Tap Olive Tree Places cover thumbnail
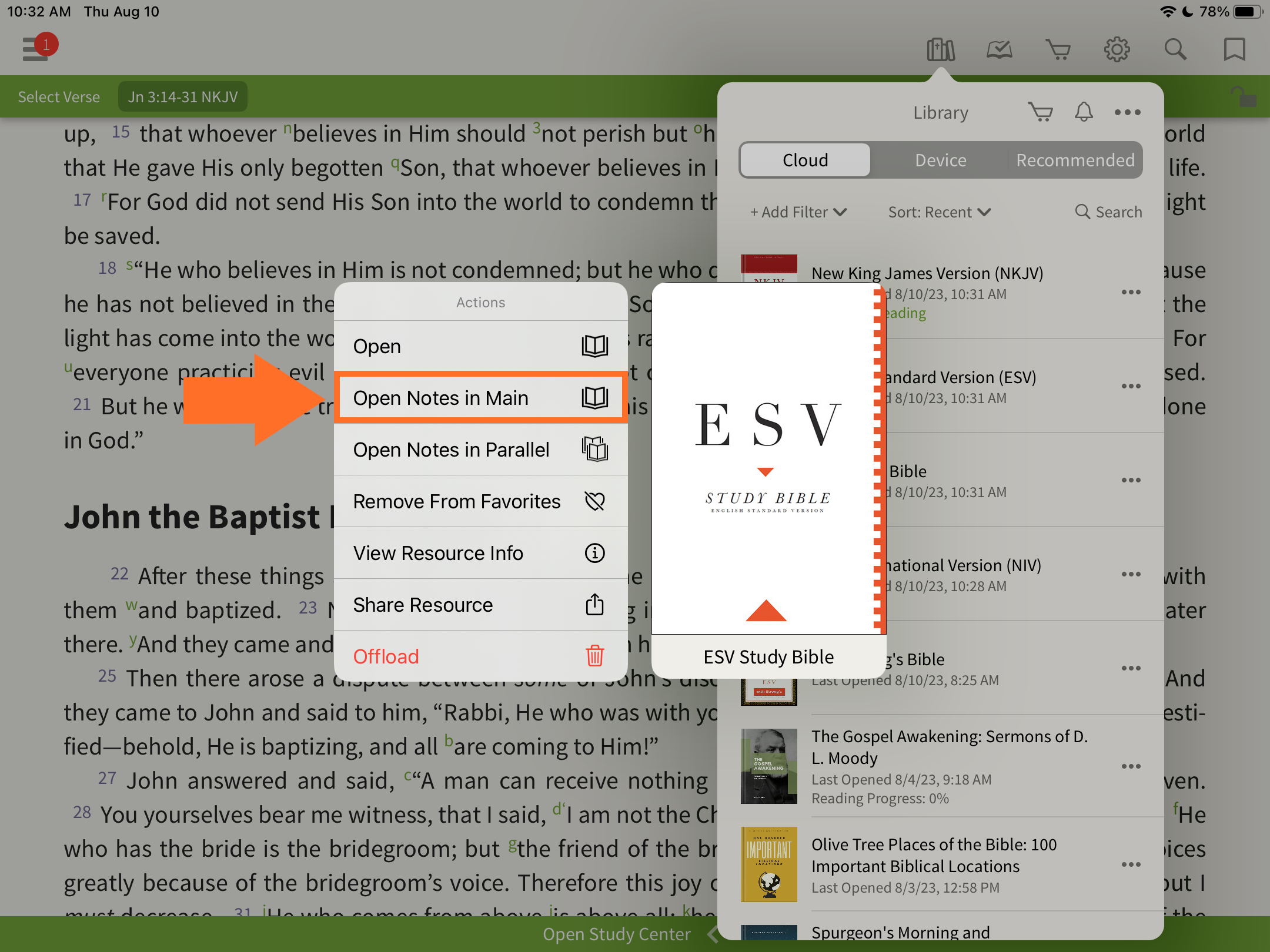Screen dimensions: 1270x952 769,864
